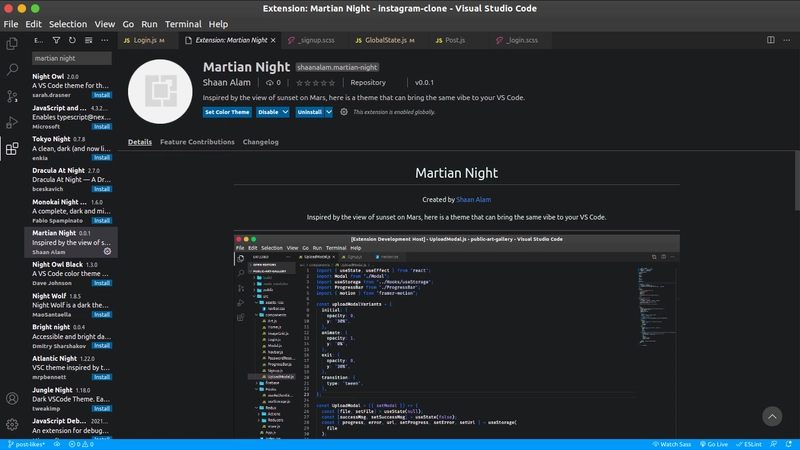Open extensions panel more actions menu
This screenshot has width=800, height=450.
pyautogui.click(x=105, y=40)
